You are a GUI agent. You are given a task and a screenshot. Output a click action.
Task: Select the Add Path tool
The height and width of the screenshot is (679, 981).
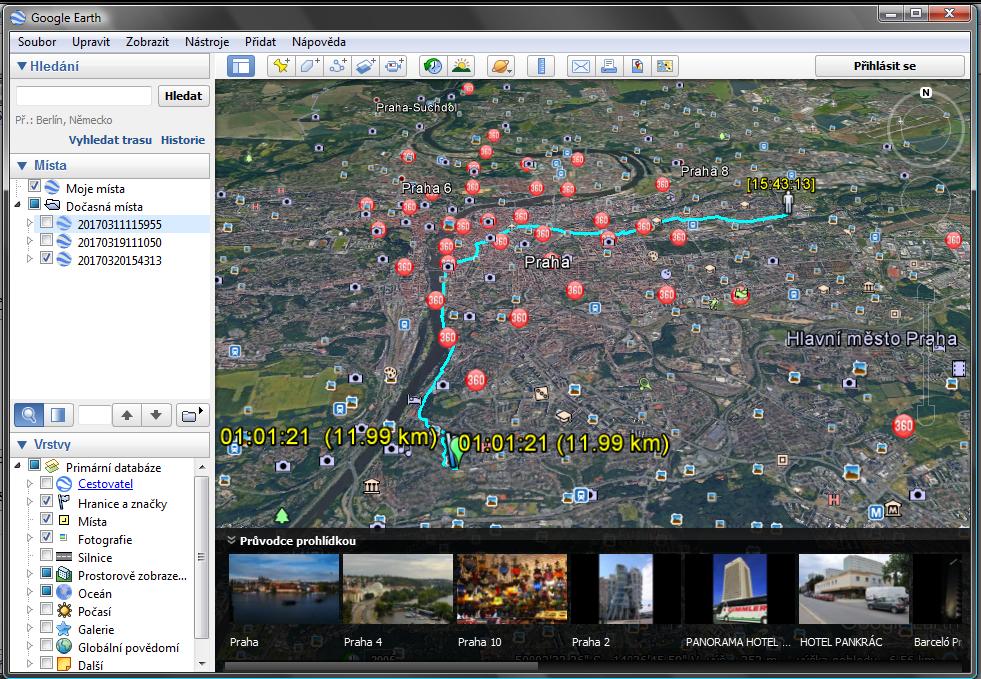click(338, 66)
